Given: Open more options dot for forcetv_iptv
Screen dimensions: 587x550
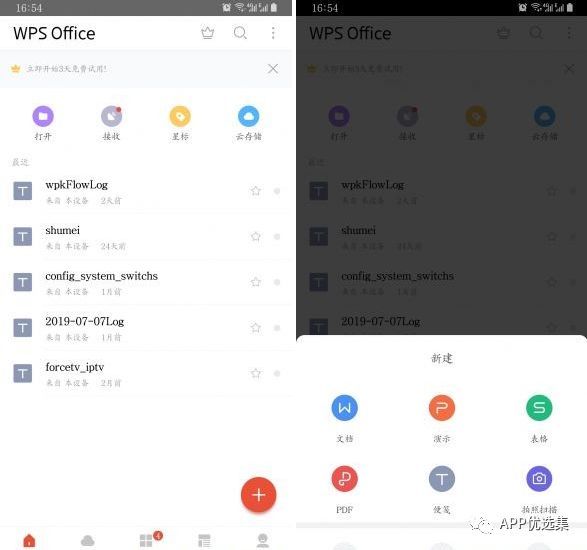Looking at the screenshot, I should coord(277,373).
